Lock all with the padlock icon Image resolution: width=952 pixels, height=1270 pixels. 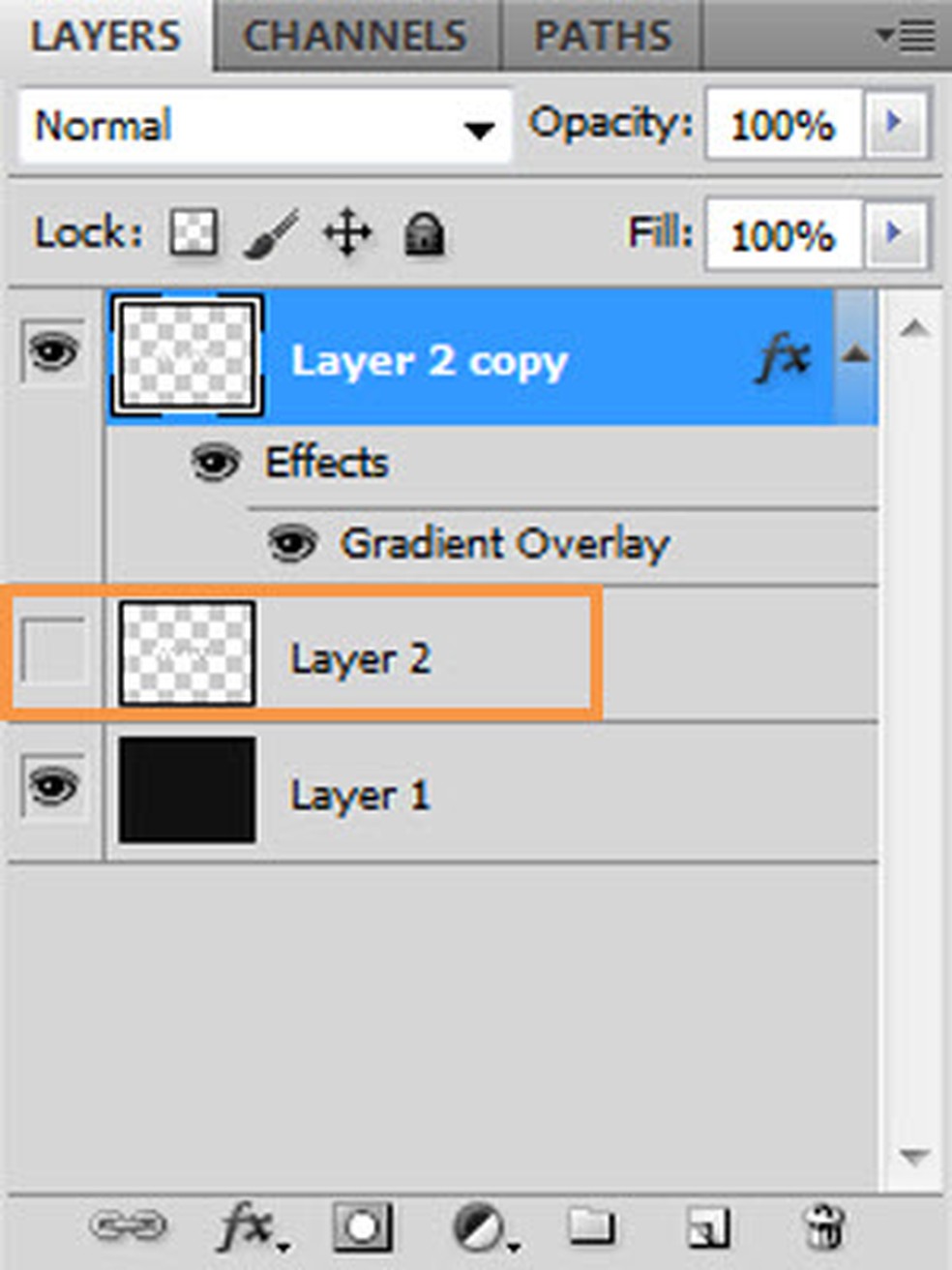point(423,234)
